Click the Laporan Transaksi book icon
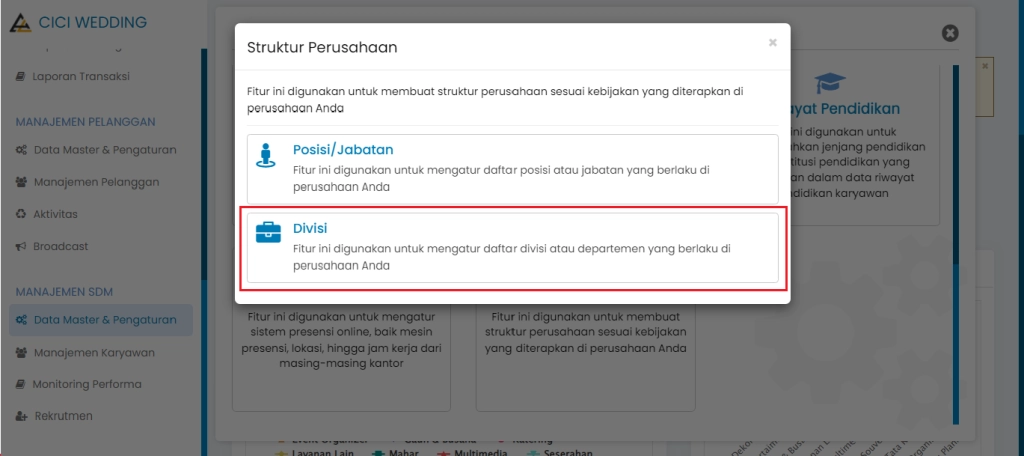The image size is (1024, 456). tap(20, 76)
